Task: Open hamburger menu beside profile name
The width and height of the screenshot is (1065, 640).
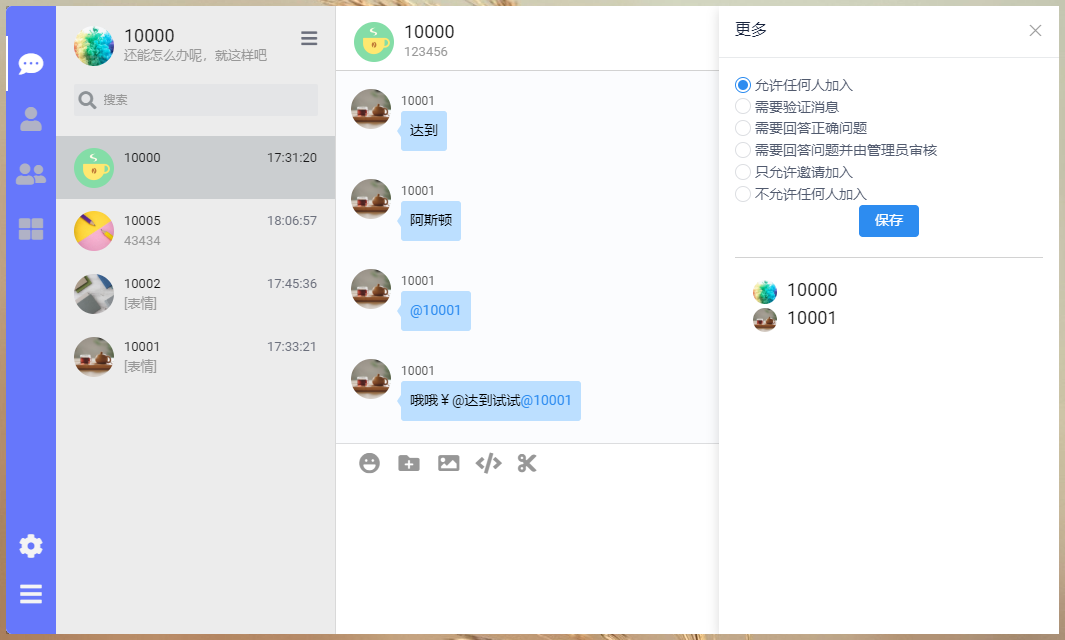Action: pos(309,38)
